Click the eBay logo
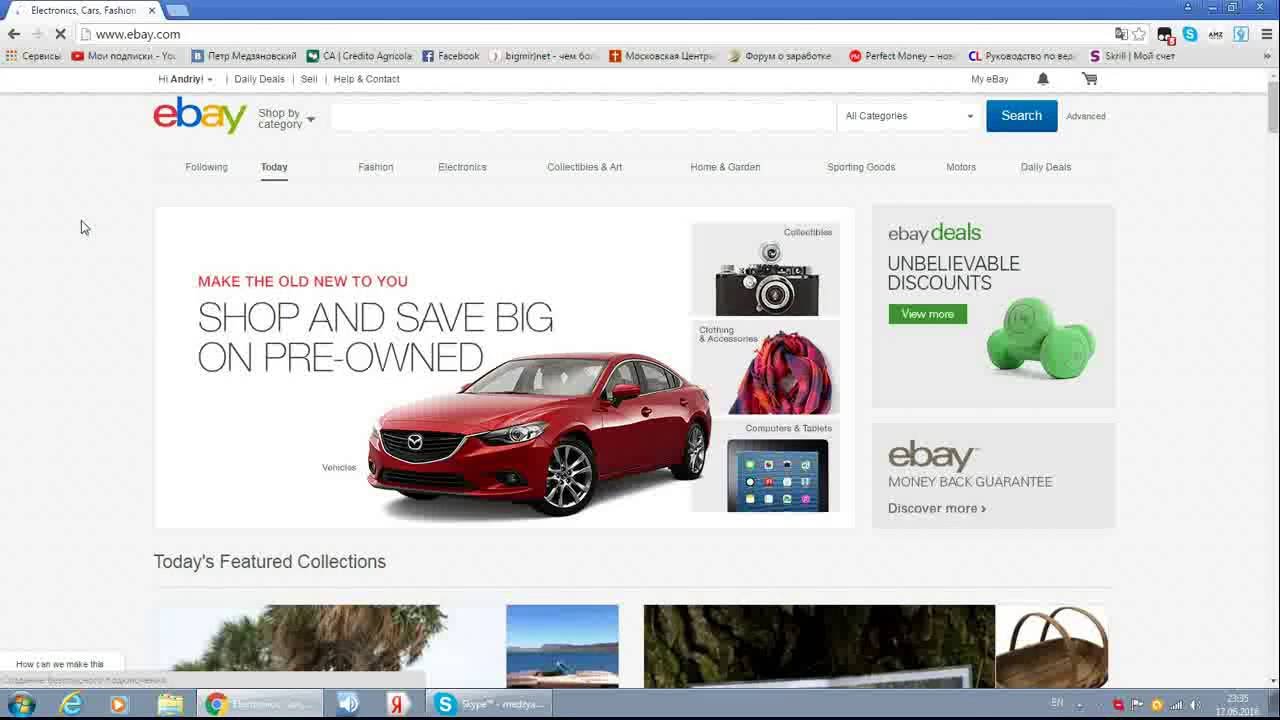Image resolution: width=1280 pixels, height=720 pixels. click(x=200, y=116)
